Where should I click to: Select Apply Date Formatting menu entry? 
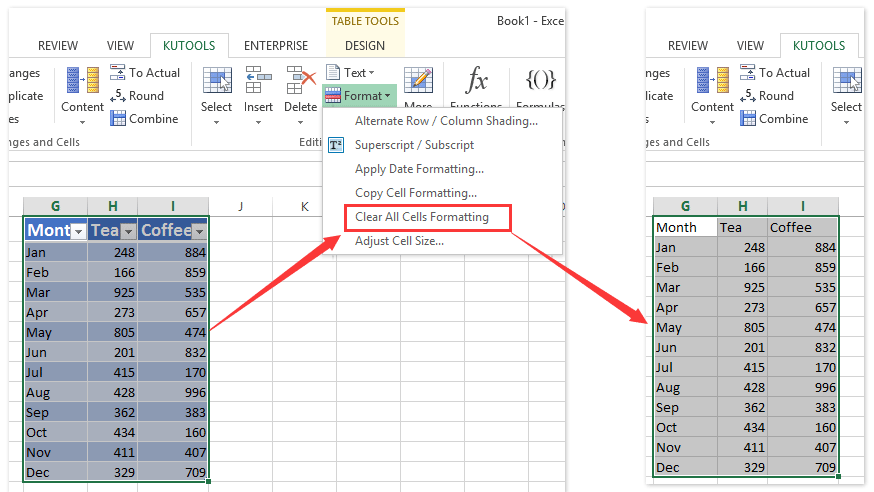(x=419, y=169)
